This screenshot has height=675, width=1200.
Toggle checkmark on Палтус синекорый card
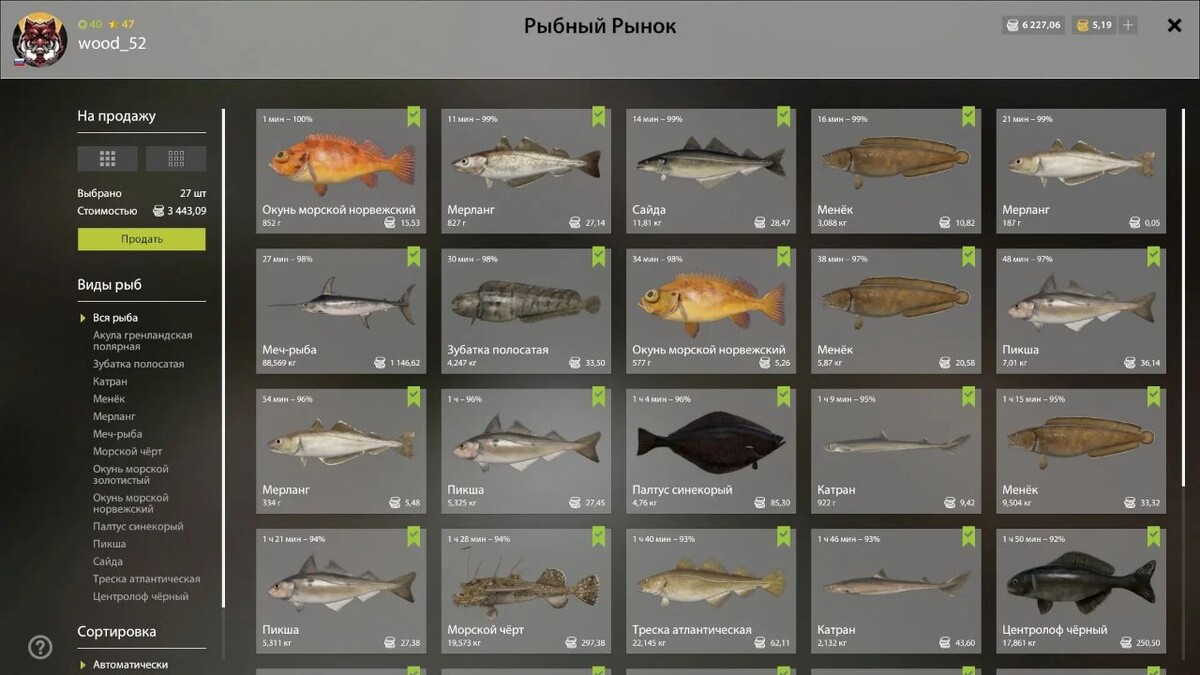(x=784, y=397)
